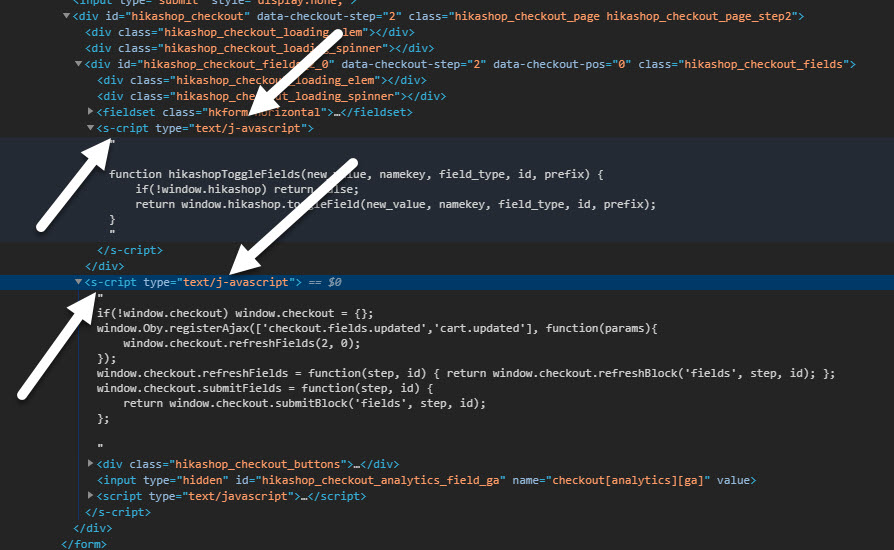This screenshot has height=550, width=894.
Task: Click return window.checkout.submitBlock line
Action: [304, 403]
